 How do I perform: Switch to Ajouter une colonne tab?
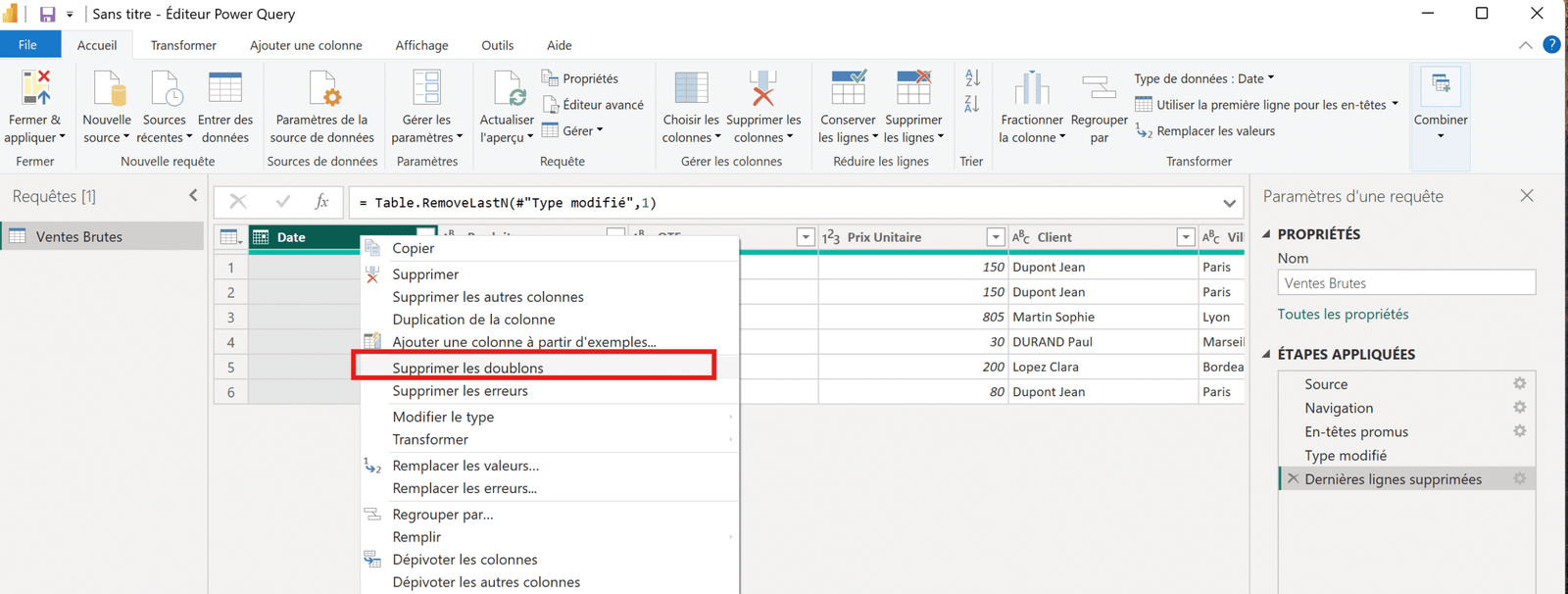point(306,45)
